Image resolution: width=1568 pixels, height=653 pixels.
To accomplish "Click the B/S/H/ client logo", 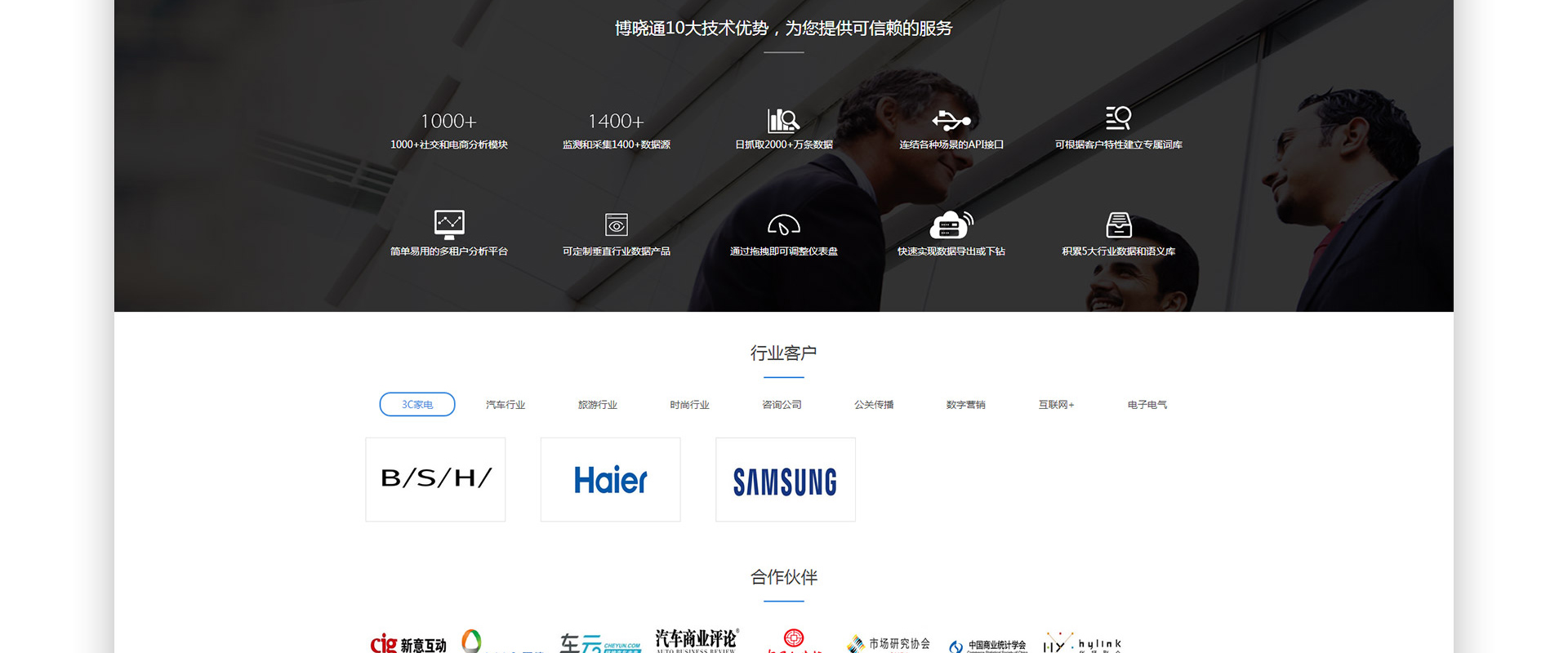I will tap(435, 479).
